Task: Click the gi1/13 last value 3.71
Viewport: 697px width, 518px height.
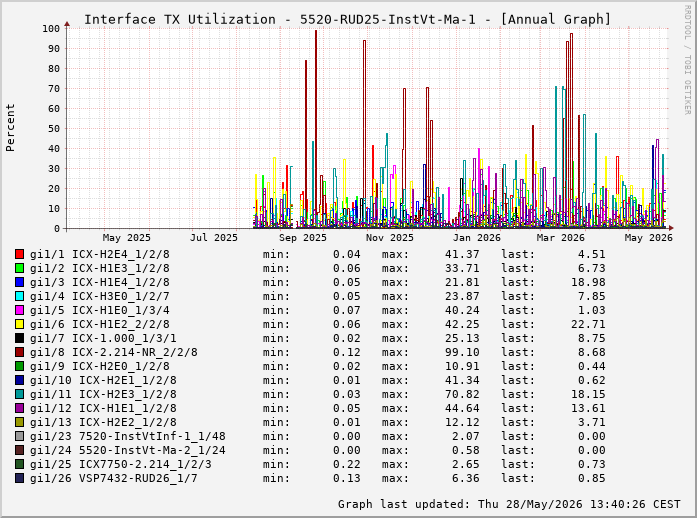Action: pyautogui.click(x=592, y=422)
